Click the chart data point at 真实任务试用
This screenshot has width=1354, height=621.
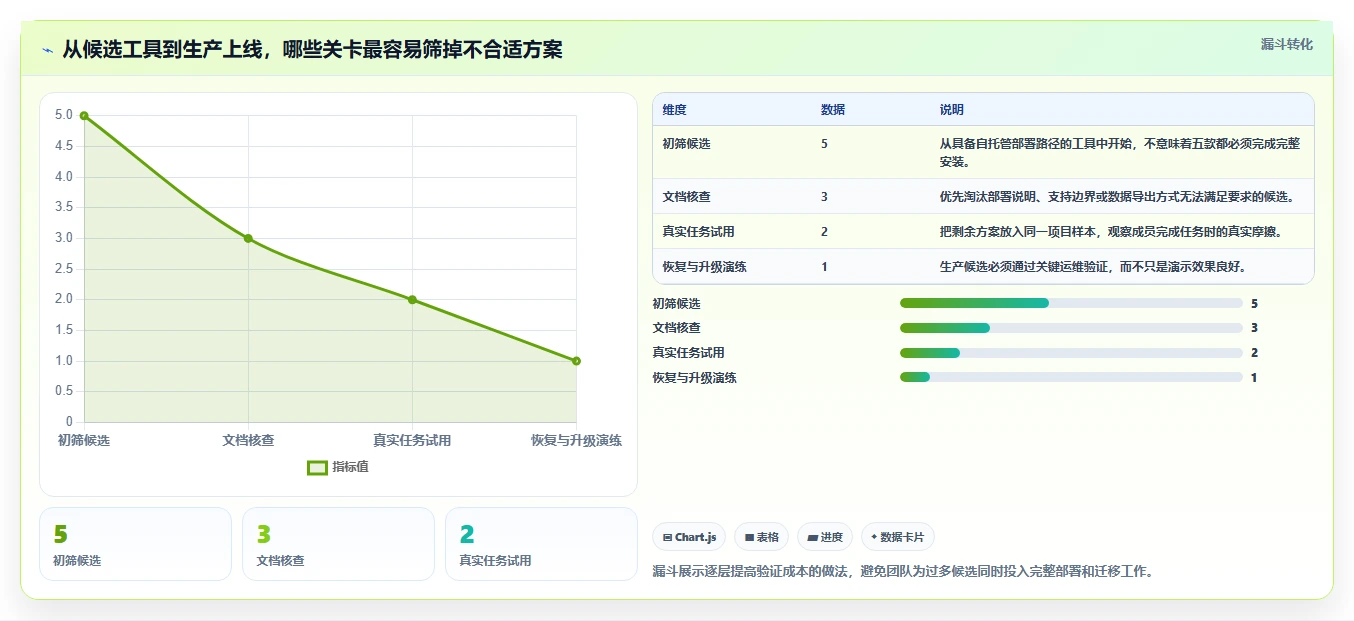coord(412,300)
